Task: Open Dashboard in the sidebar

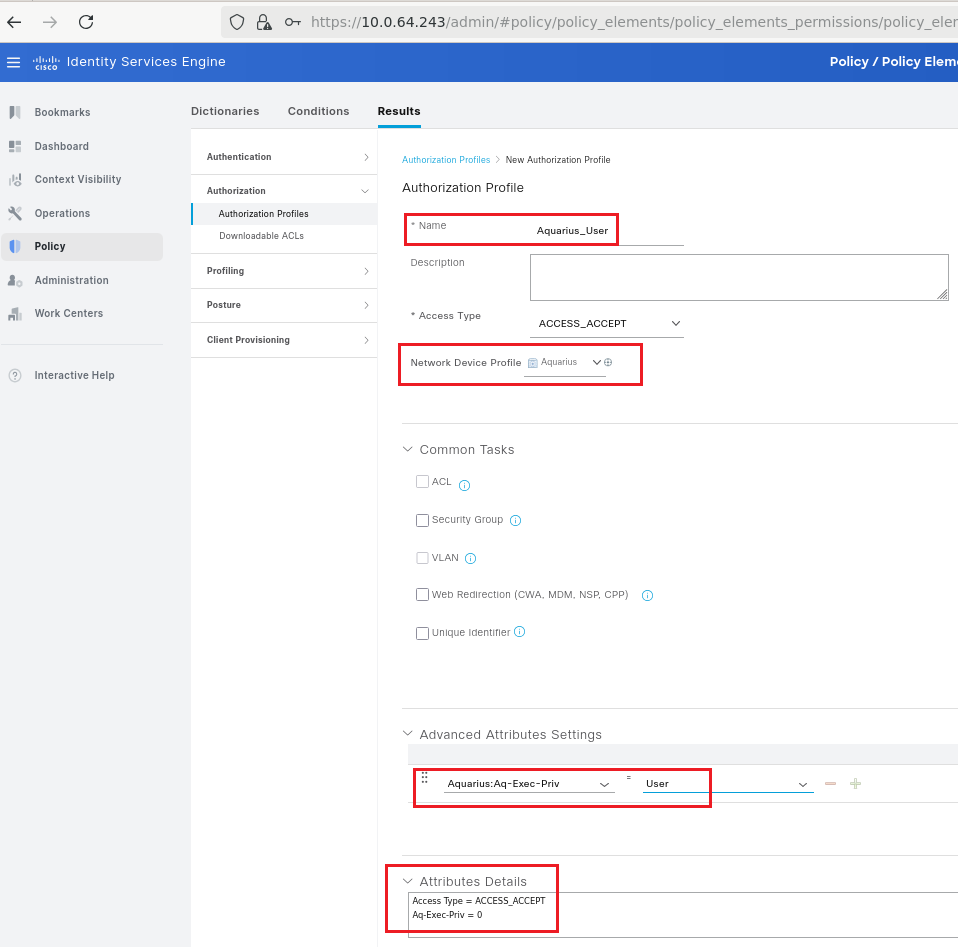Action: [62, 147]
